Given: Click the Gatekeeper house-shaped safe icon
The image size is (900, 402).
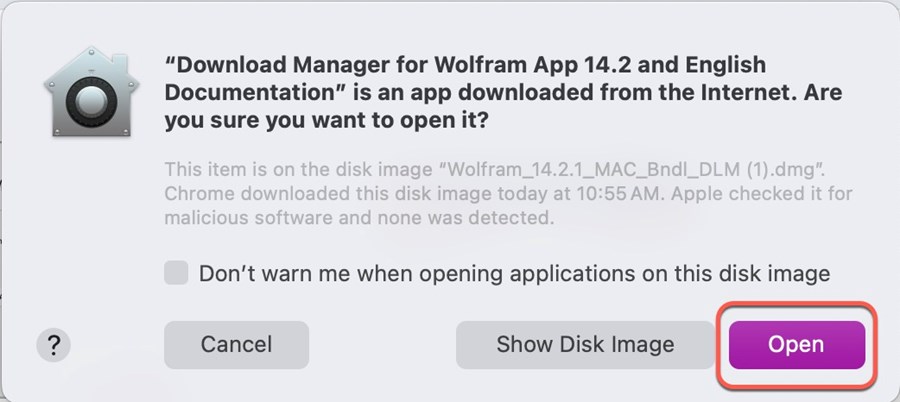Looking at the screenshot, I should pos(91,92).
